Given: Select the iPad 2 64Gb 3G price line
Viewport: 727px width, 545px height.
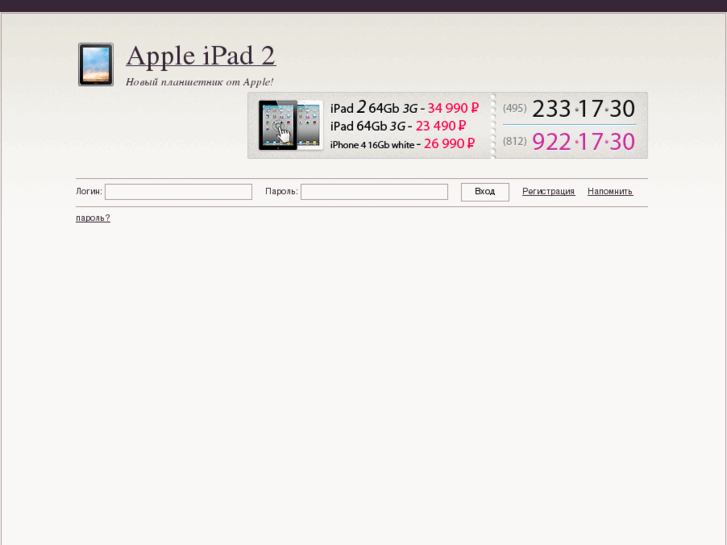Looking at the screenshot, I should pyautogui.click(x=404, y=108).
